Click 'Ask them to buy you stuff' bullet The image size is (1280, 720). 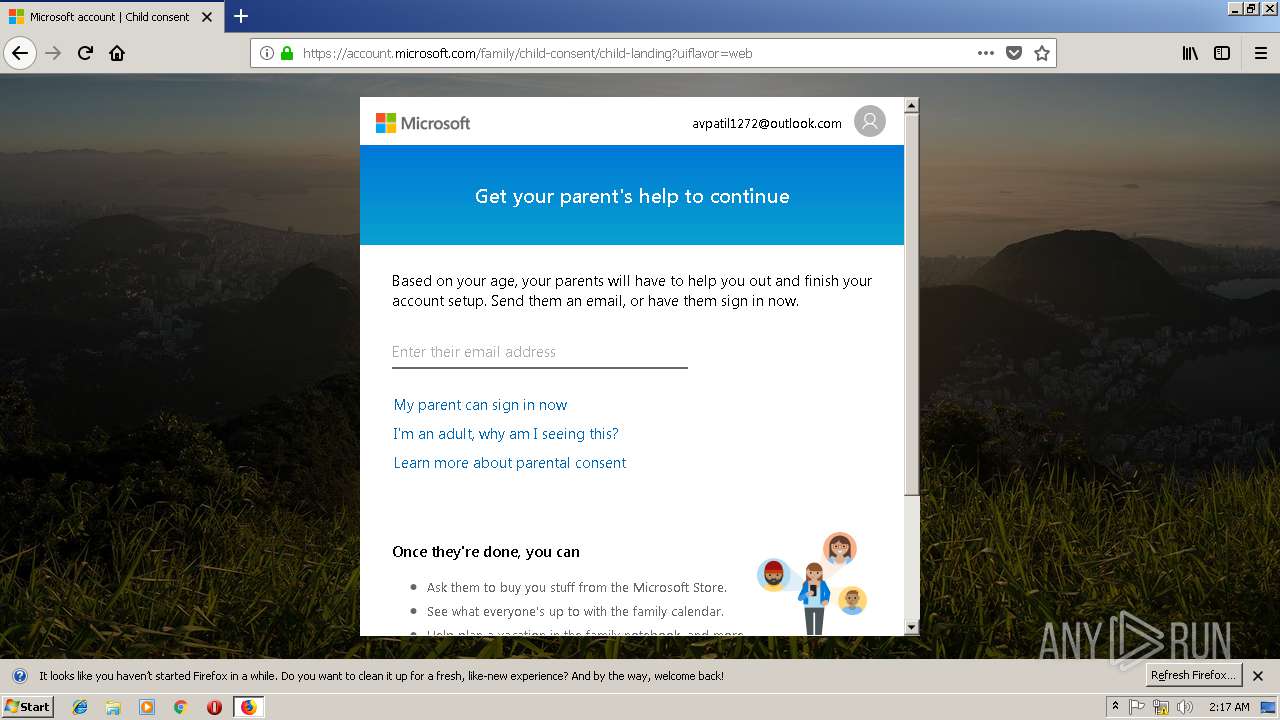[x=577, y=587]
